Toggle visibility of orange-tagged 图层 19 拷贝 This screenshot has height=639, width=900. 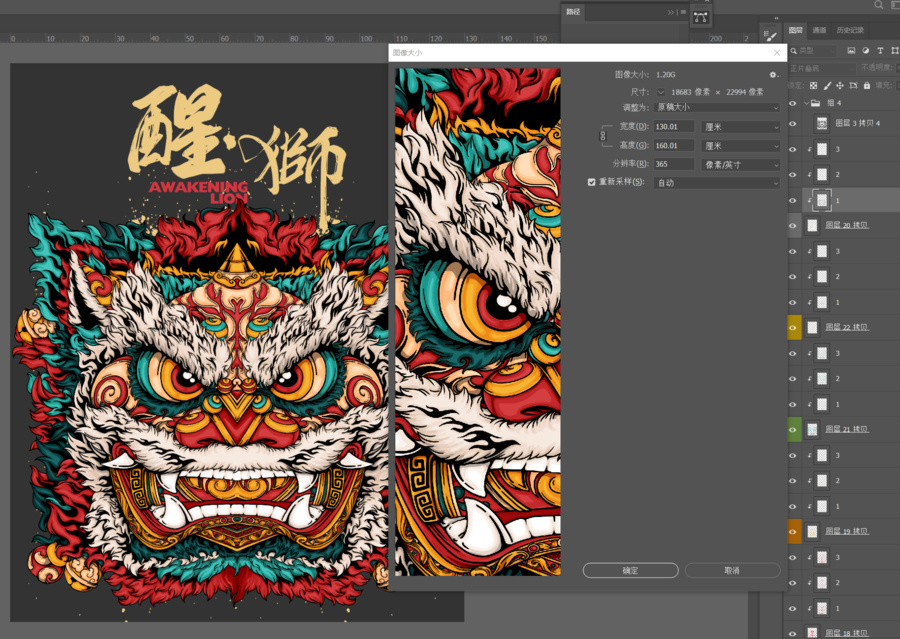(x=793, y=532)
